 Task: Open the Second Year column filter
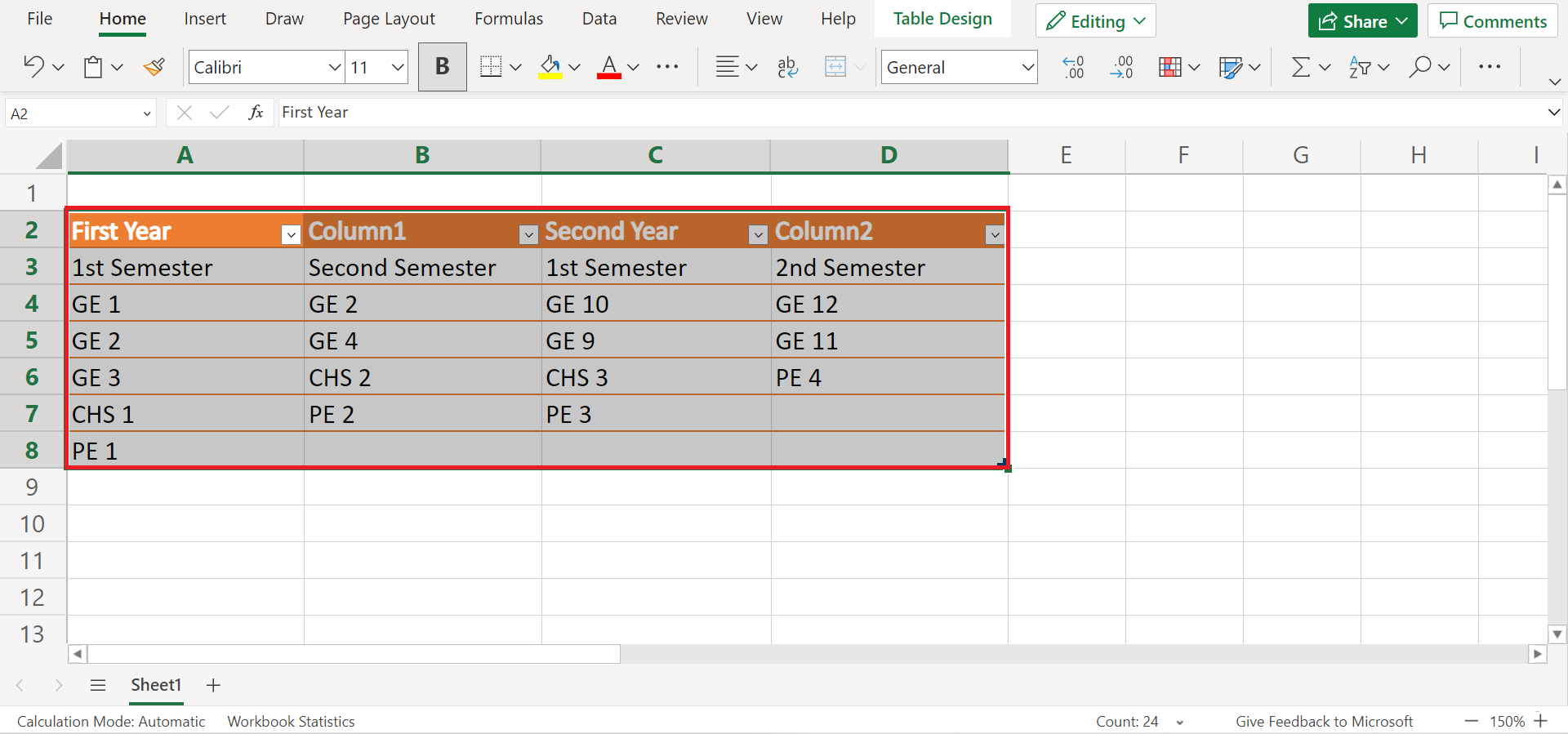[x=758, y=235]
